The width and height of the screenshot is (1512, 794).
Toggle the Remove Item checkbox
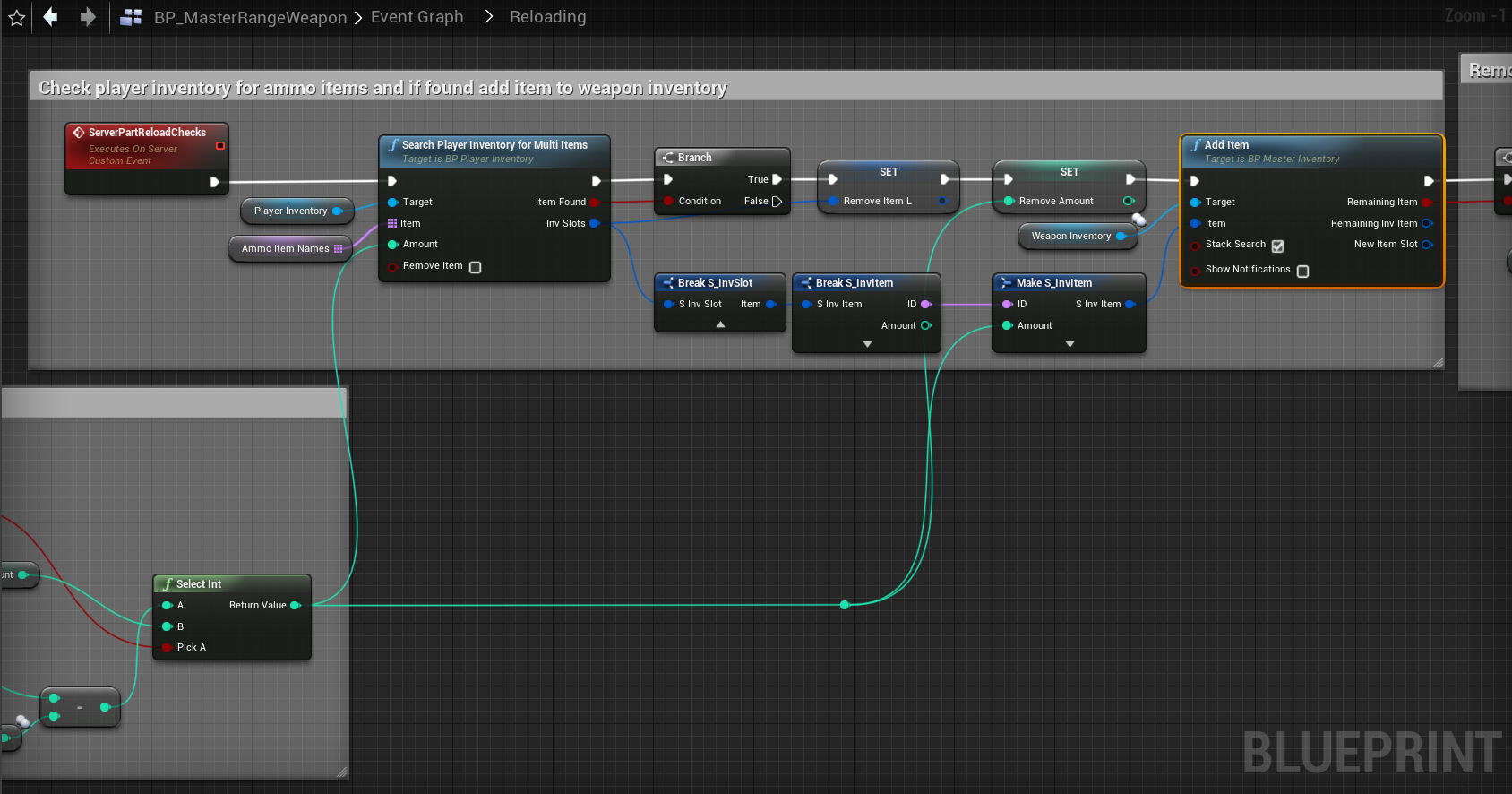point(476,267)
